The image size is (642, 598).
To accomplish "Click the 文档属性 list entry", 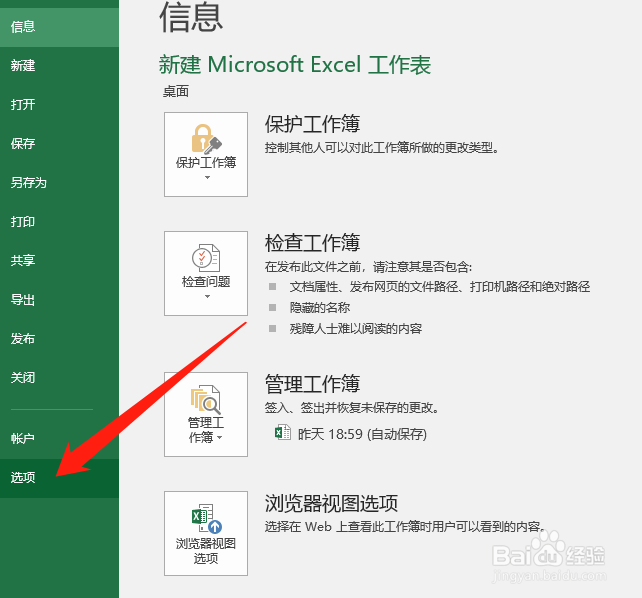I will pos(440,287).
